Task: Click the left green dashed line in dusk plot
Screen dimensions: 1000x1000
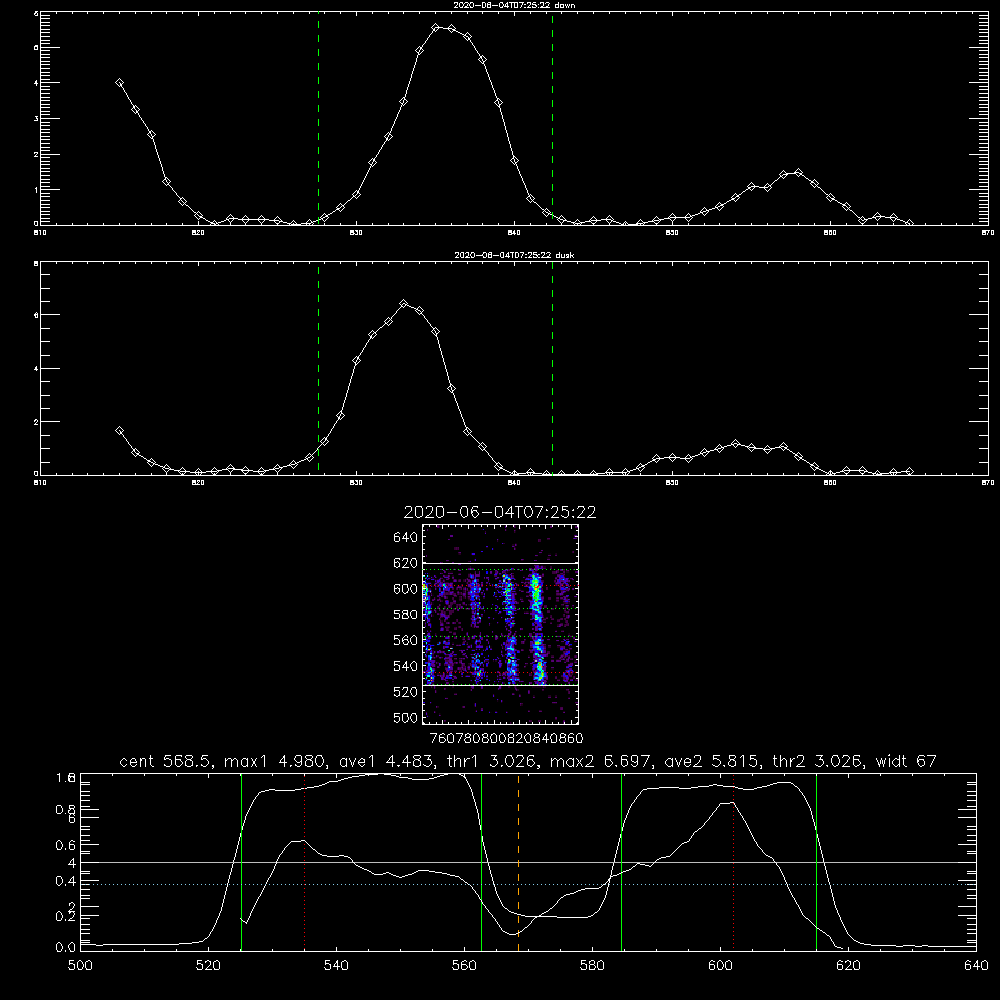Action: (319, 368)
